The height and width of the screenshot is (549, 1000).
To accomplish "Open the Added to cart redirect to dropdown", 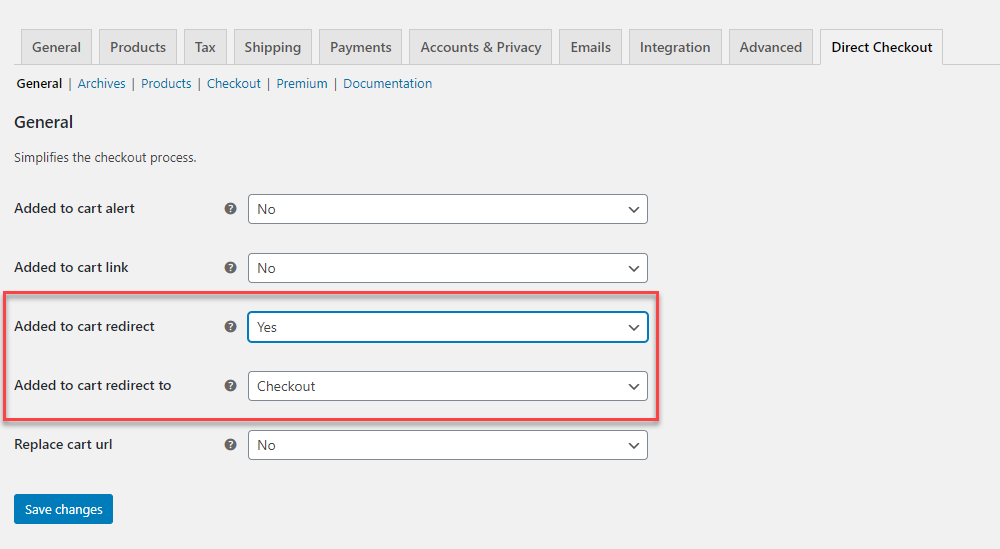I will coord(448,386).
